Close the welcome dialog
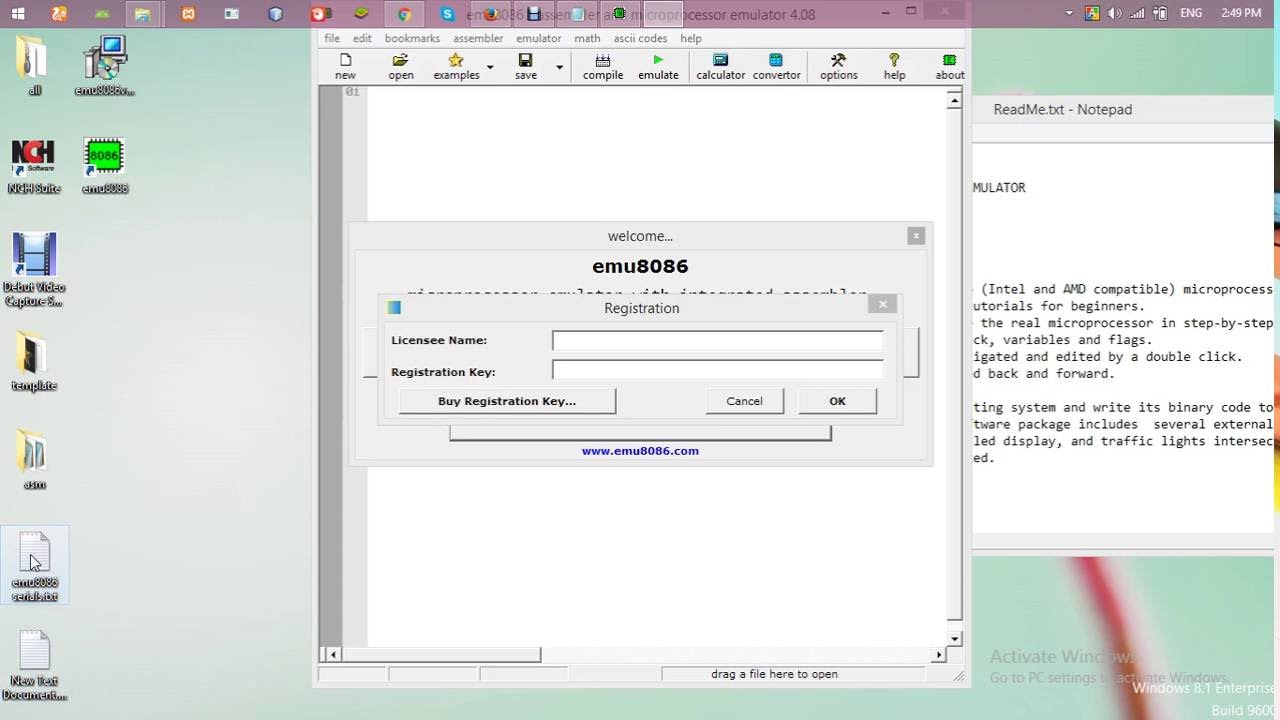The image size is (1280, 720). pos(916,236)
